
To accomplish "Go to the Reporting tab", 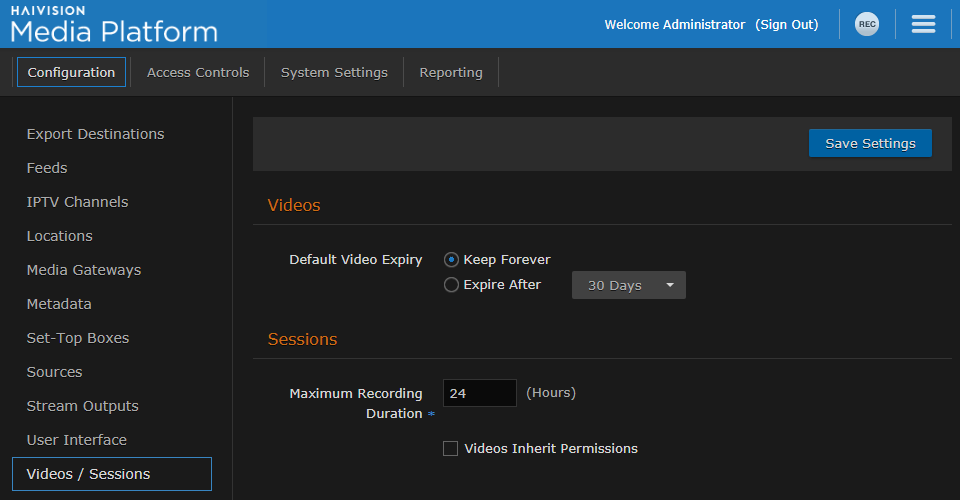I will (x=451, y=72).
